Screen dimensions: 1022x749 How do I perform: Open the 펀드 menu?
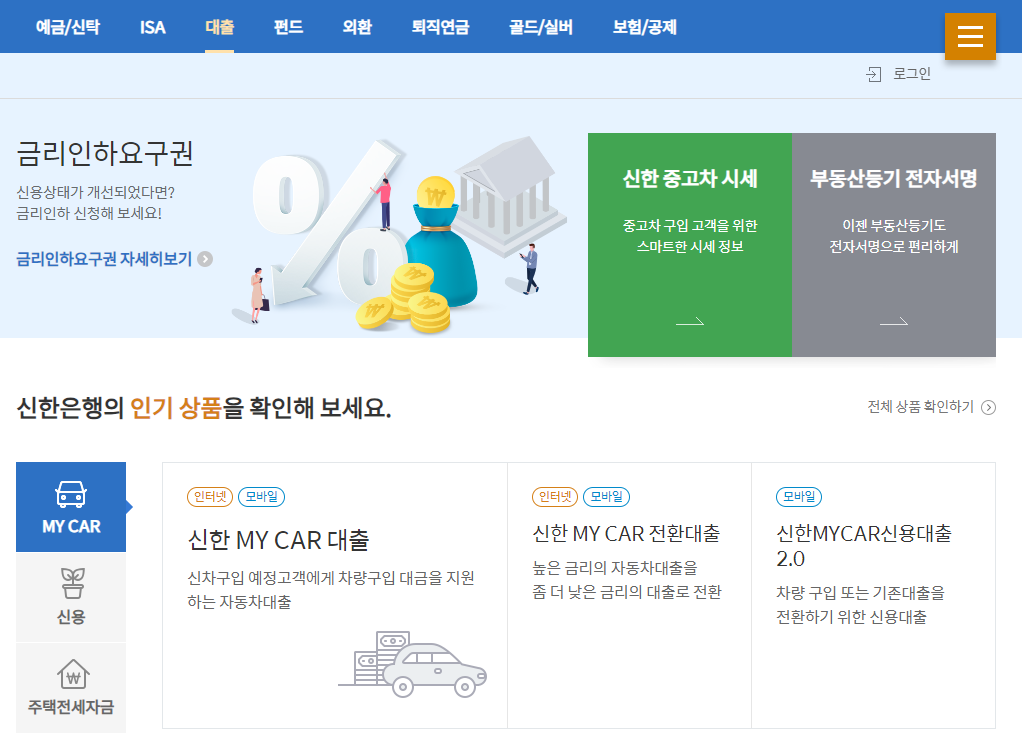click(x=288, y=27)
